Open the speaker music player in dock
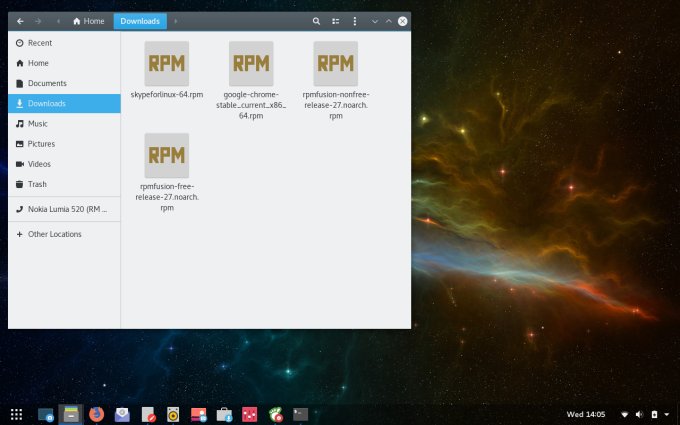This screenshot has height=425, width=680. [173, 415]
